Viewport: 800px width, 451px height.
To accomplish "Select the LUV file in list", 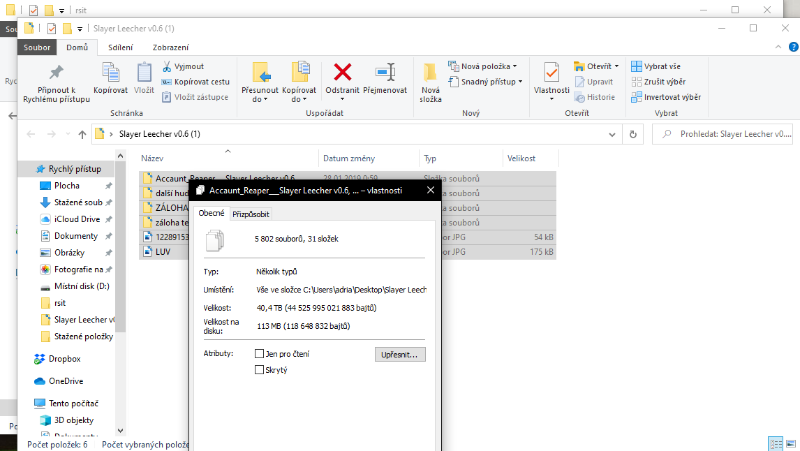I will point(163,252).
